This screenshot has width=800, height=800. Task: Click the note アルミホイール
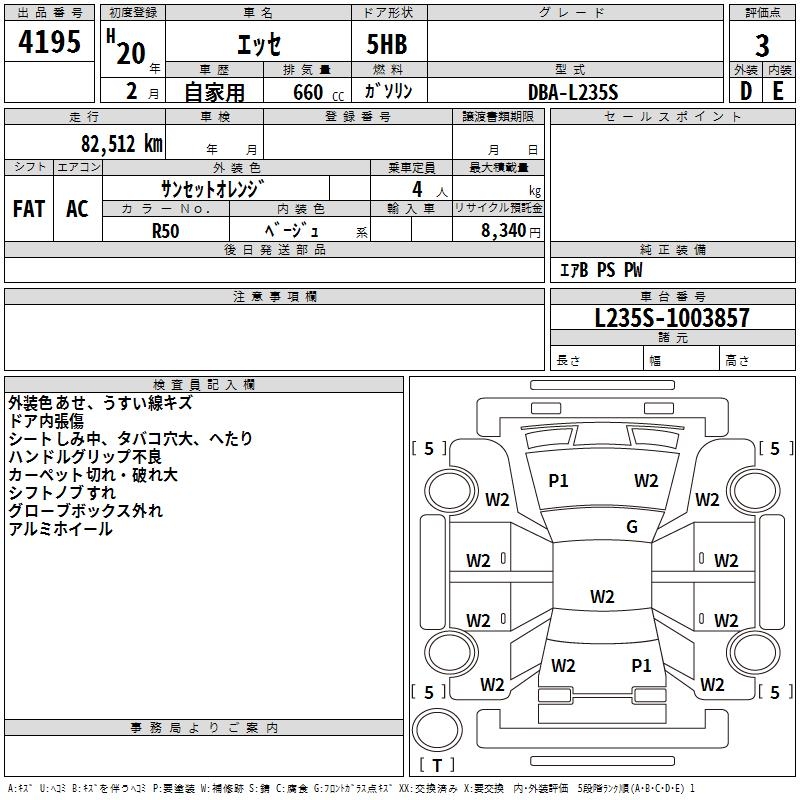click(60, 529)
